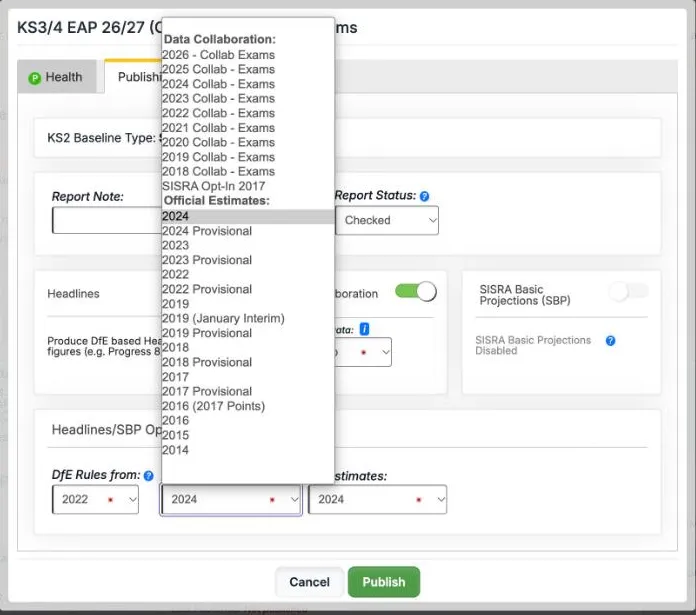Select 2025 Collab - Exams option

pyautogui.click(x=248, y=69)
